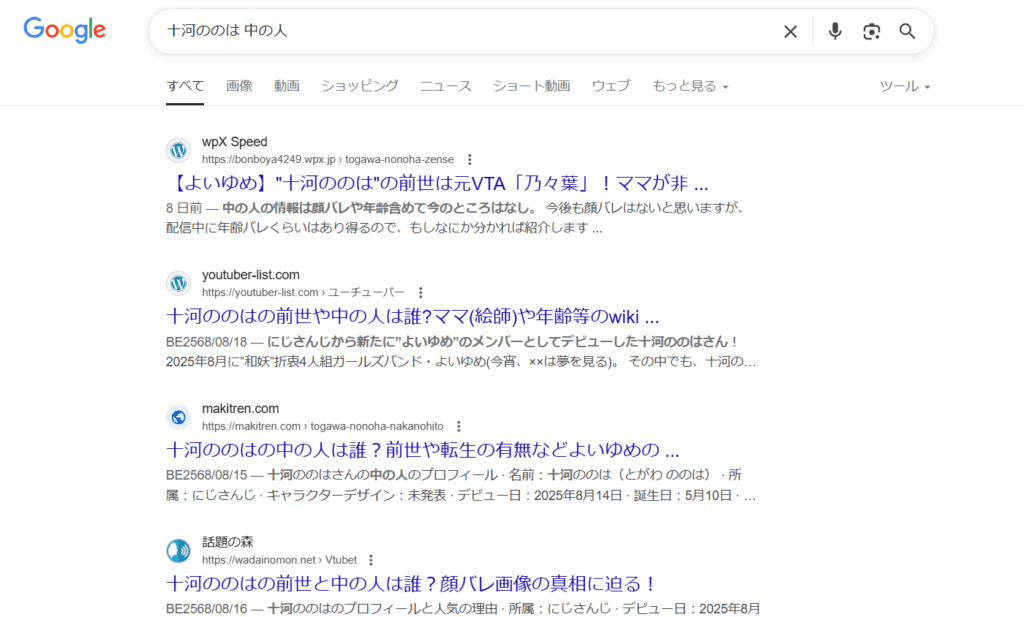1024x617 pixels.
Task: Click the 話題の森 site favicon
Action: click(179, 551)
